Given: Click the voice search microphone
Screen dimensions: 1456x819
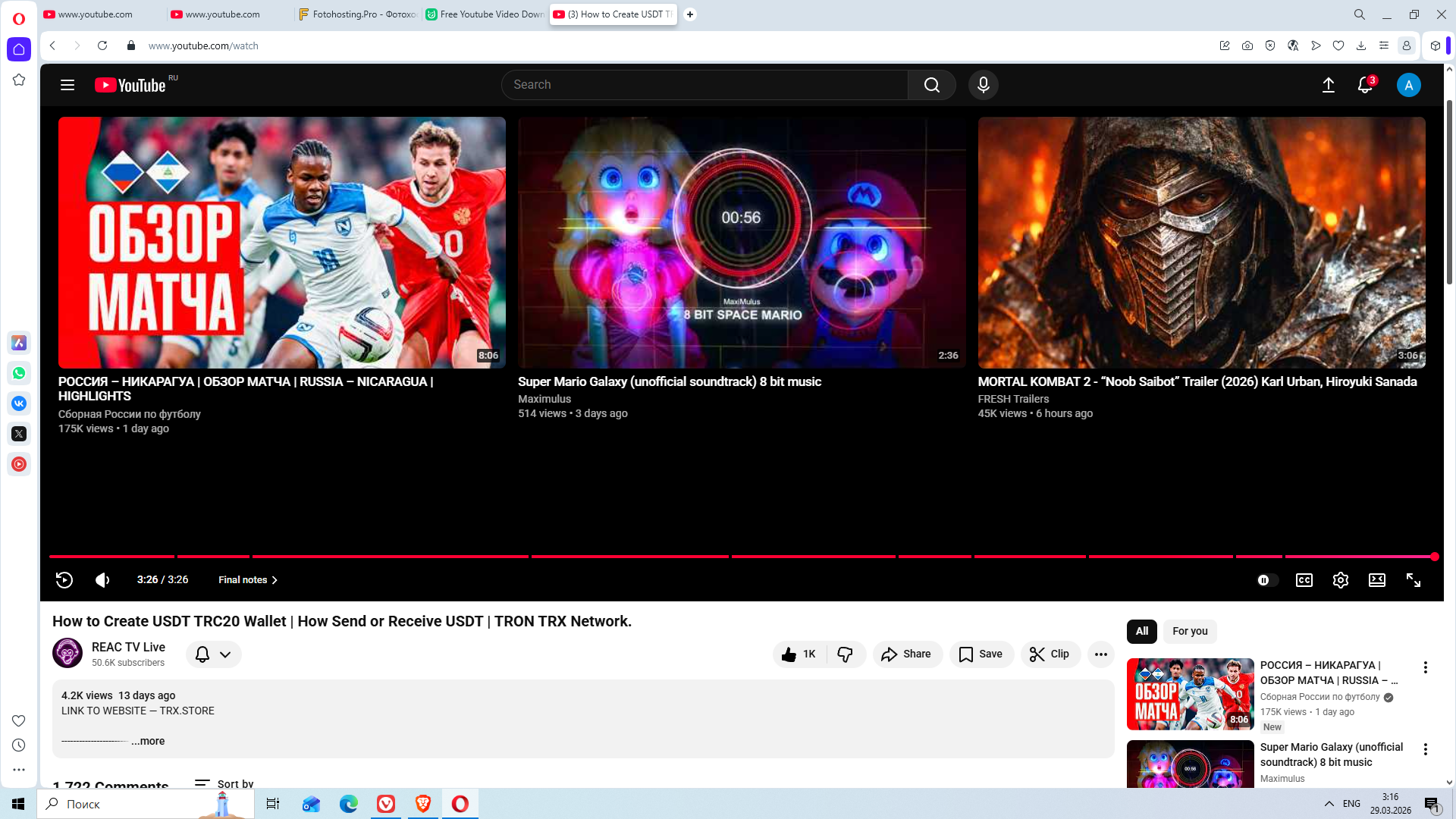Looking at the screenshot, I should click(x=983, y=85).
